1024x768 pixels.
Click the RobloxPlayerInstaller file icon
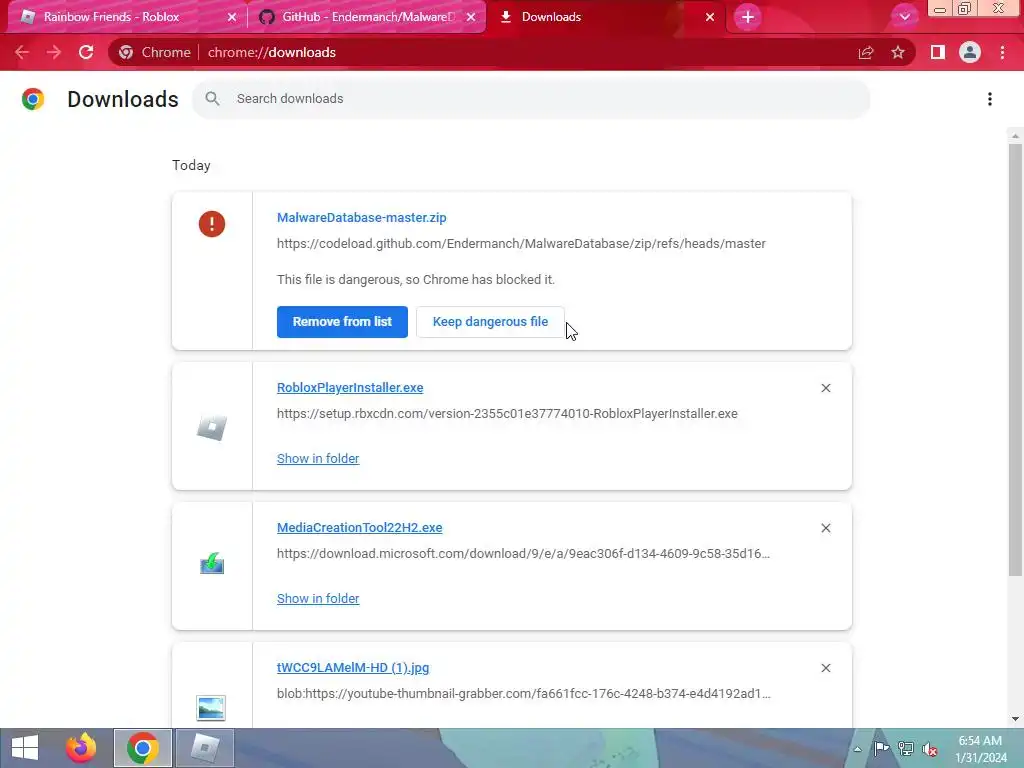pos(212,428)
